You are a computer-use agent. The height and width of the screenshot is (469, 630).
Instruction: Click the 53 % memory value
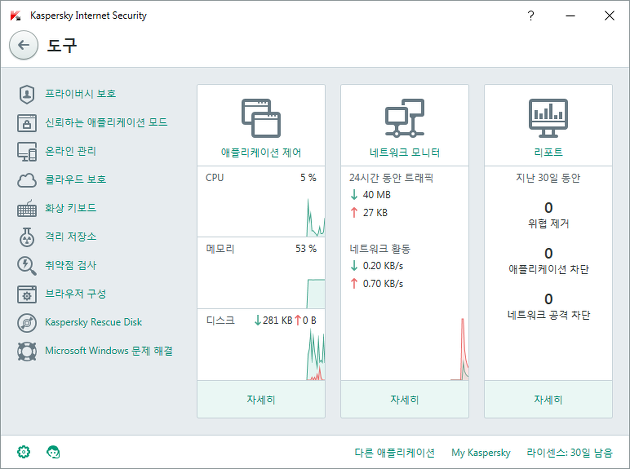tap(306, 249)
